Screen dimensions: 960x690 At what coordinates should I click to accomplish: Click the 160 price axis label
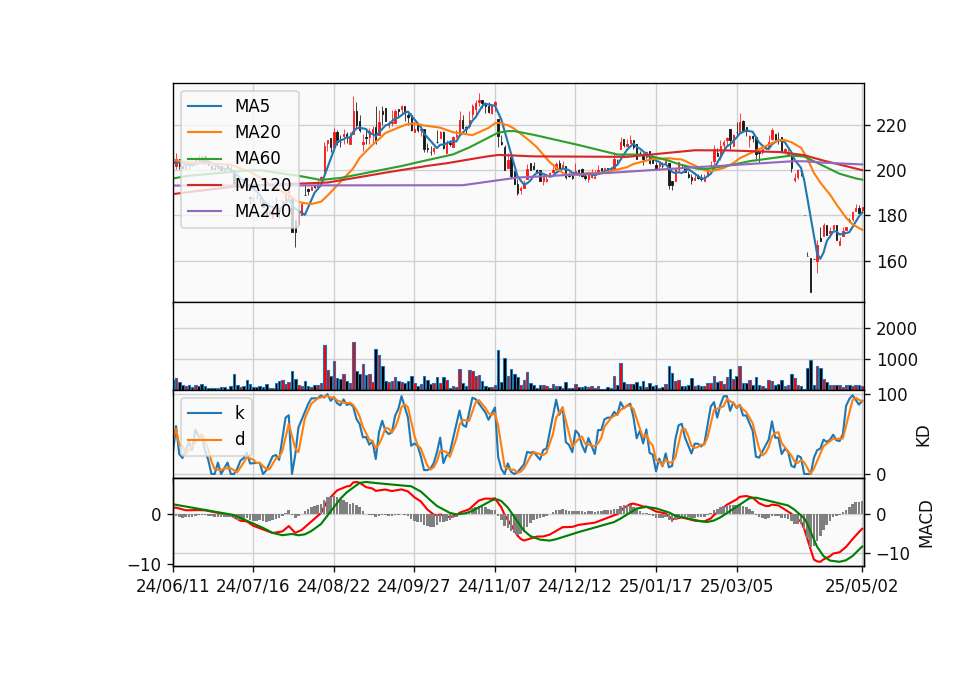[891, 262]
